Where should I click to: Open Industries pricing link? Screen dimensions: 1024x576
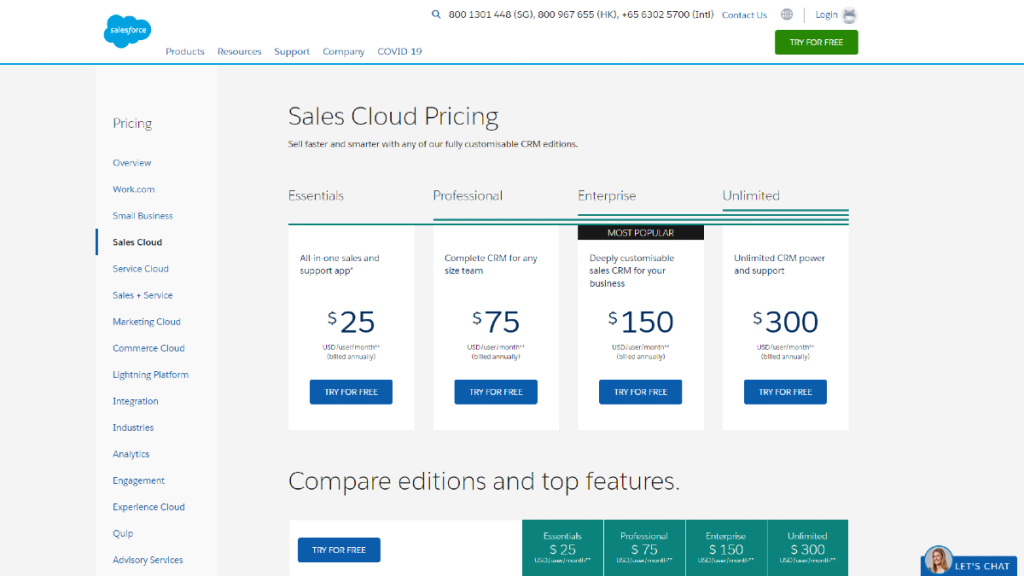pos(133,428)
